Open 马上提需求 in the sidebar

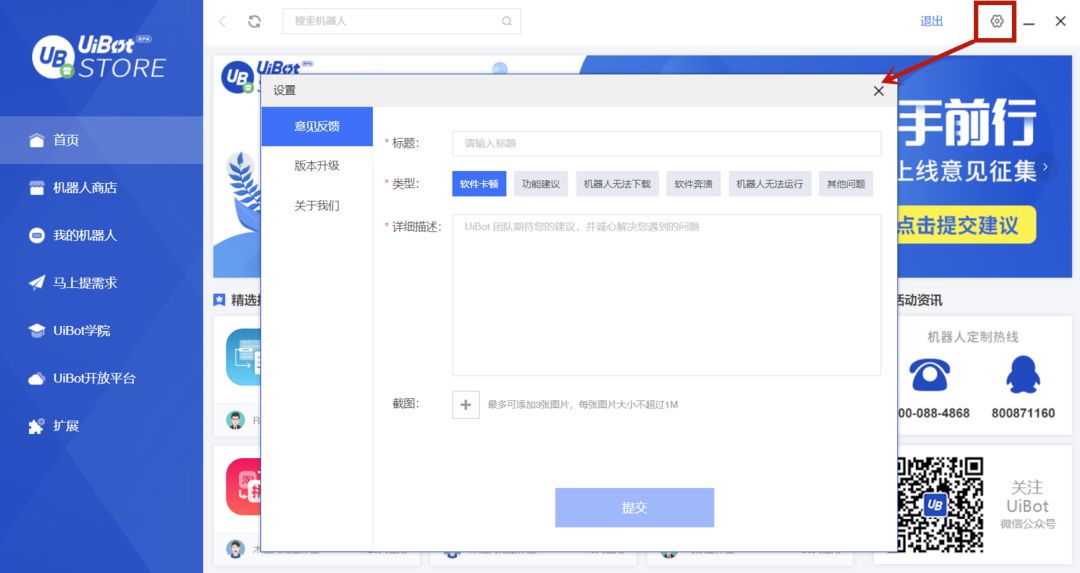pos(101,283)
